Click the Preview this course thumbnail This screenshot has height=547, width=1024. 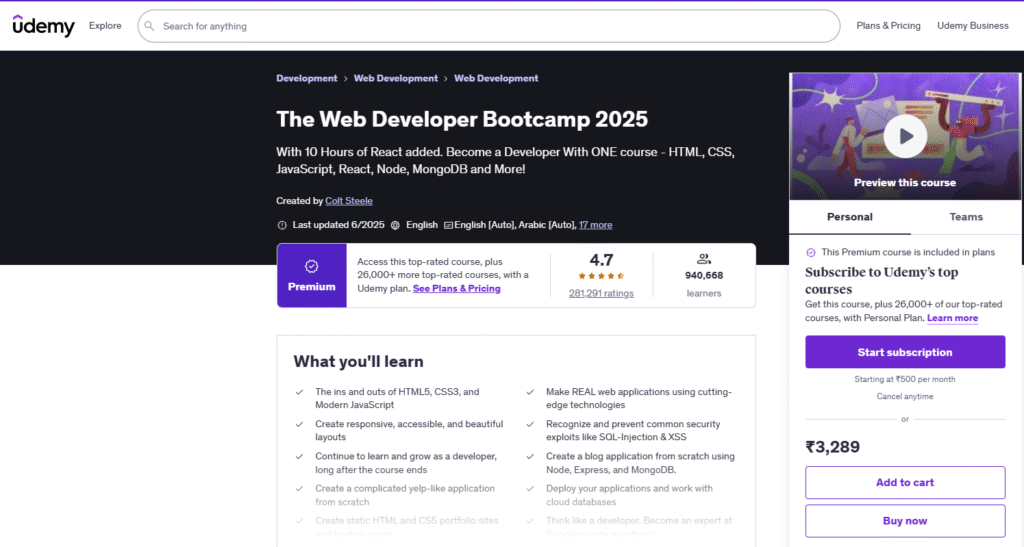904,136
